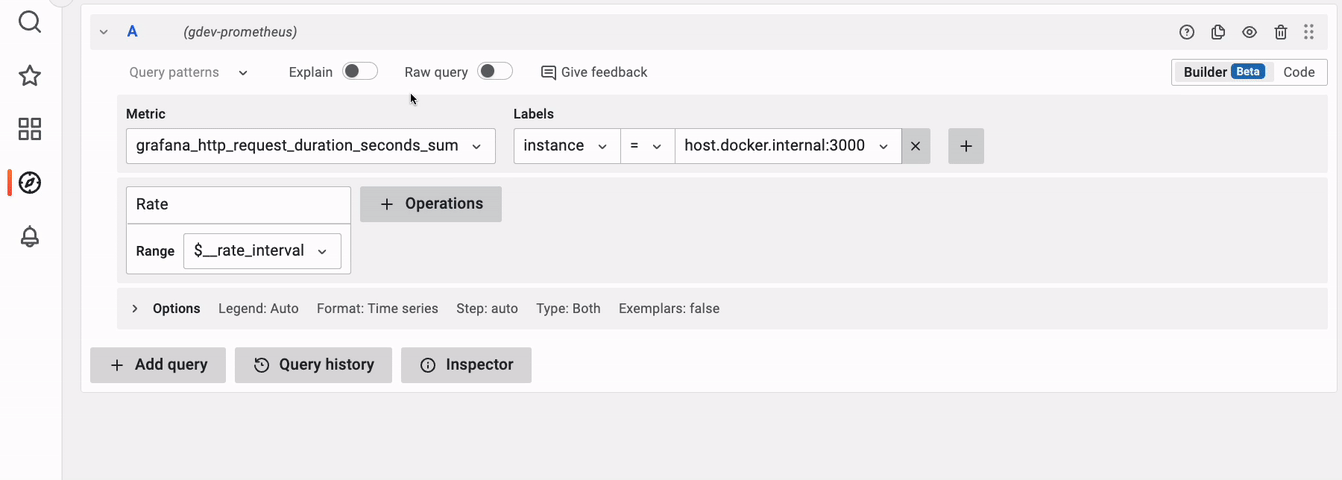Open the Alerting bell icon
1342x480 pixels.
30,237
